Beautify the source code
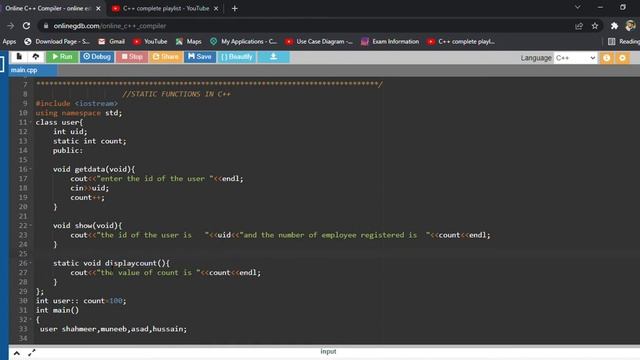 237,57
